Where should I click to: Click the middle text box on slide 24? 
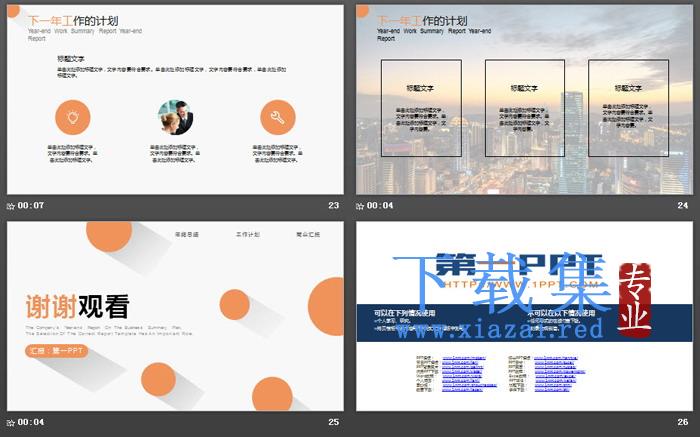coord(525,108)
